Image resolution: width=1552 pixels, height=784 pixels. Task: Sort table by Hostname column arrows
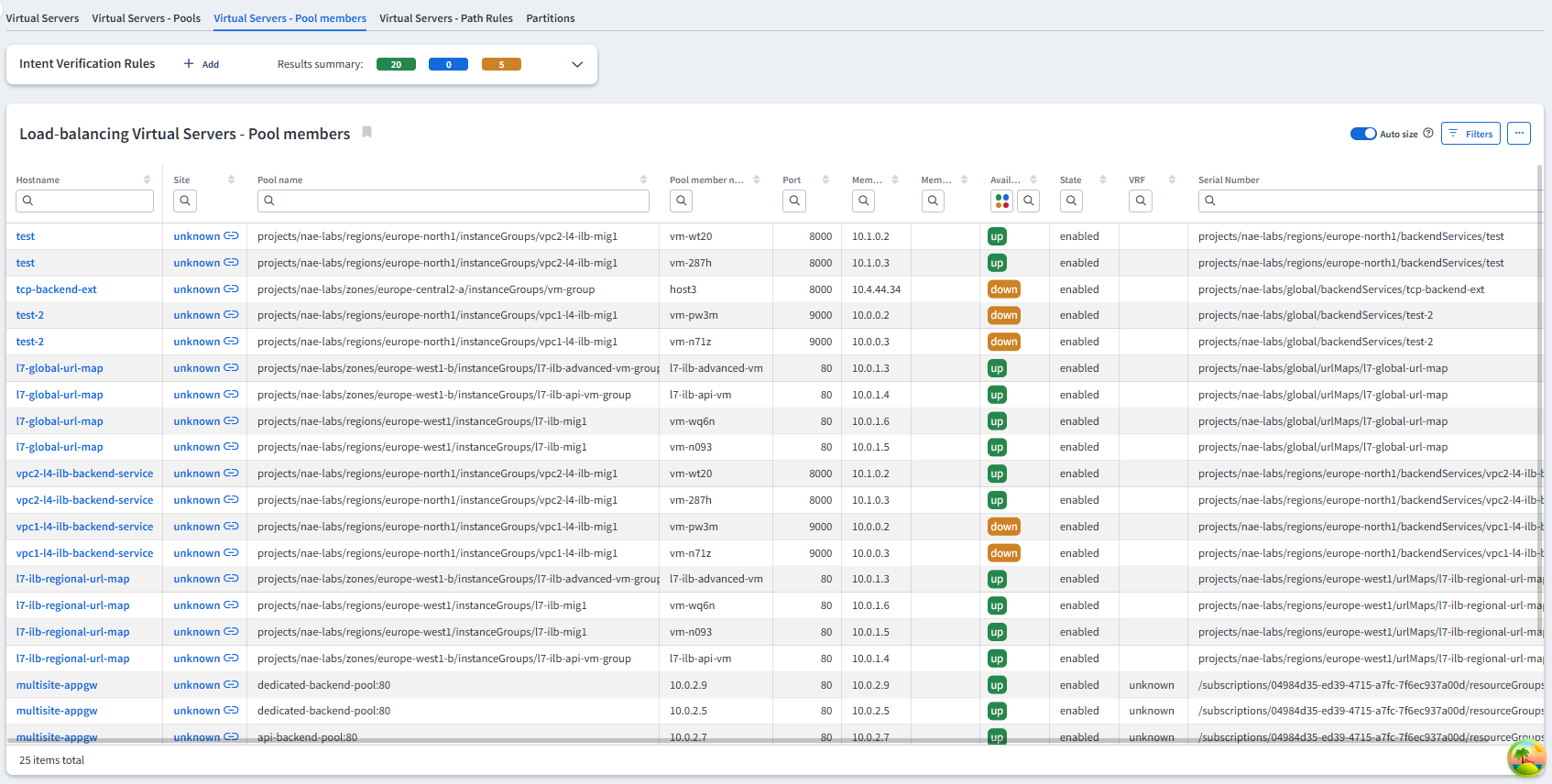pyautogui.click(x=147, y=180)
